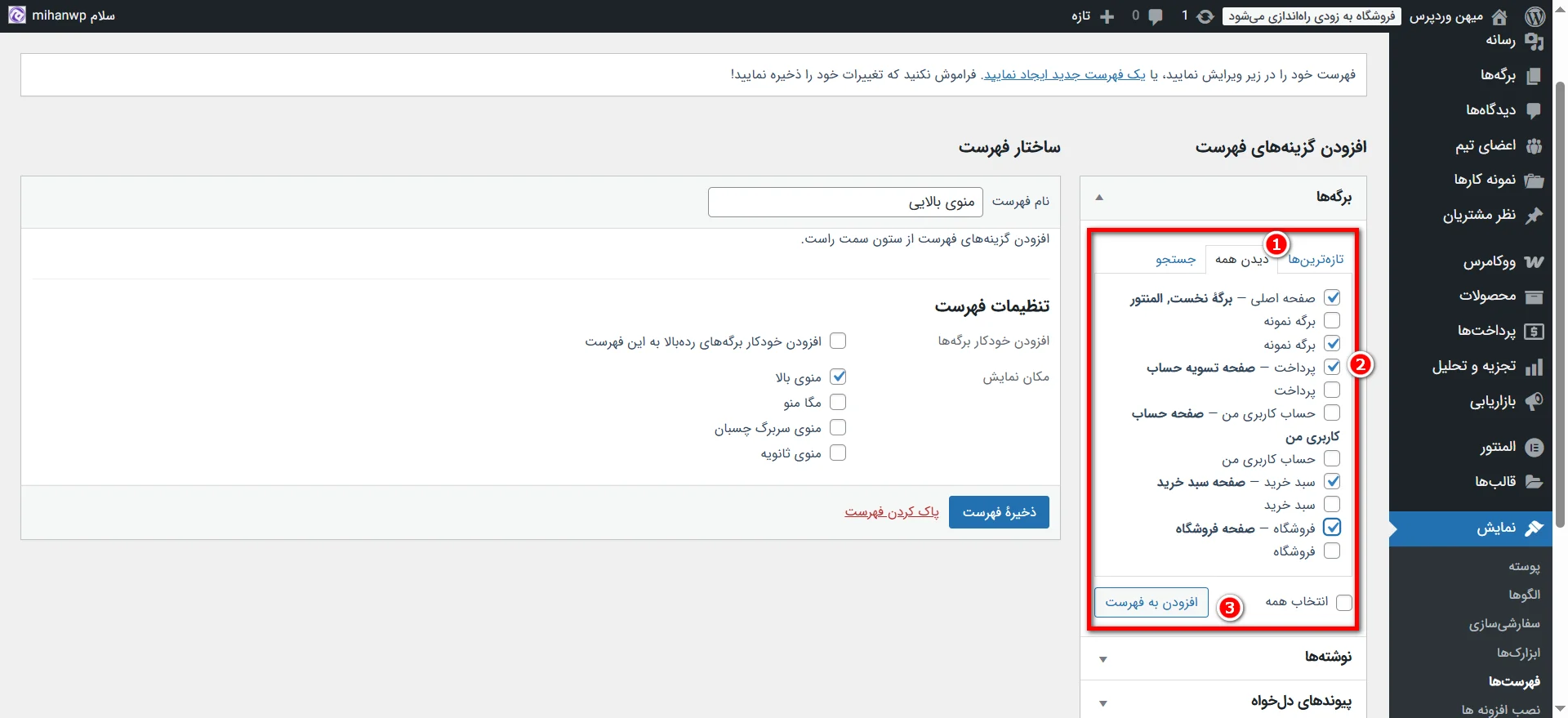Click the plus icon for تازه
The image size is (1568, 718).
tap(1107, 16)
